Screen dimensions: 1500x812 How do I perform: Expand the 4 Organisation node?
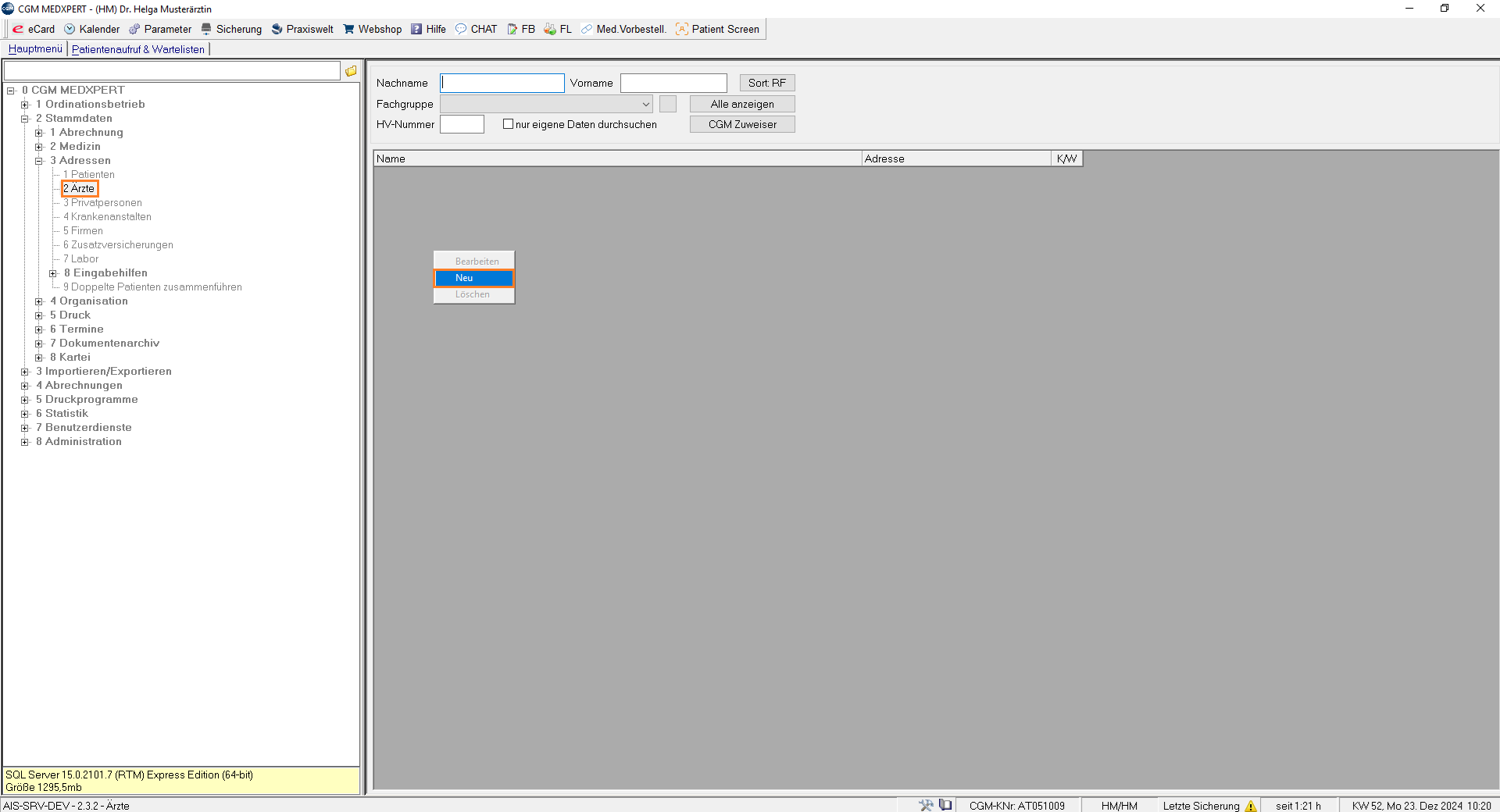pos(39,301)
